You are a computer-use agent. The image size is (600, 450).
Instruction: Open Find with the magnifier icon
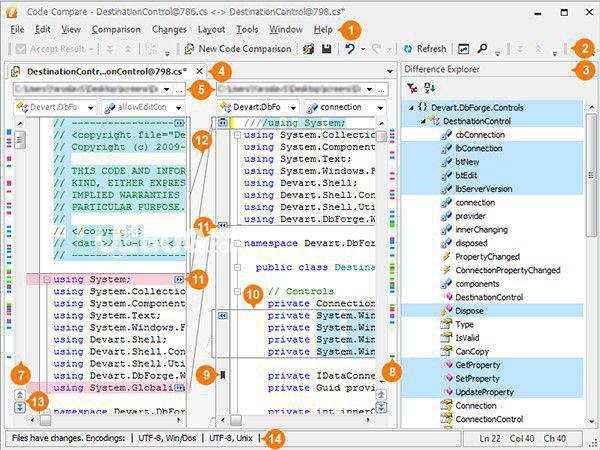click(x=482, y=49)
